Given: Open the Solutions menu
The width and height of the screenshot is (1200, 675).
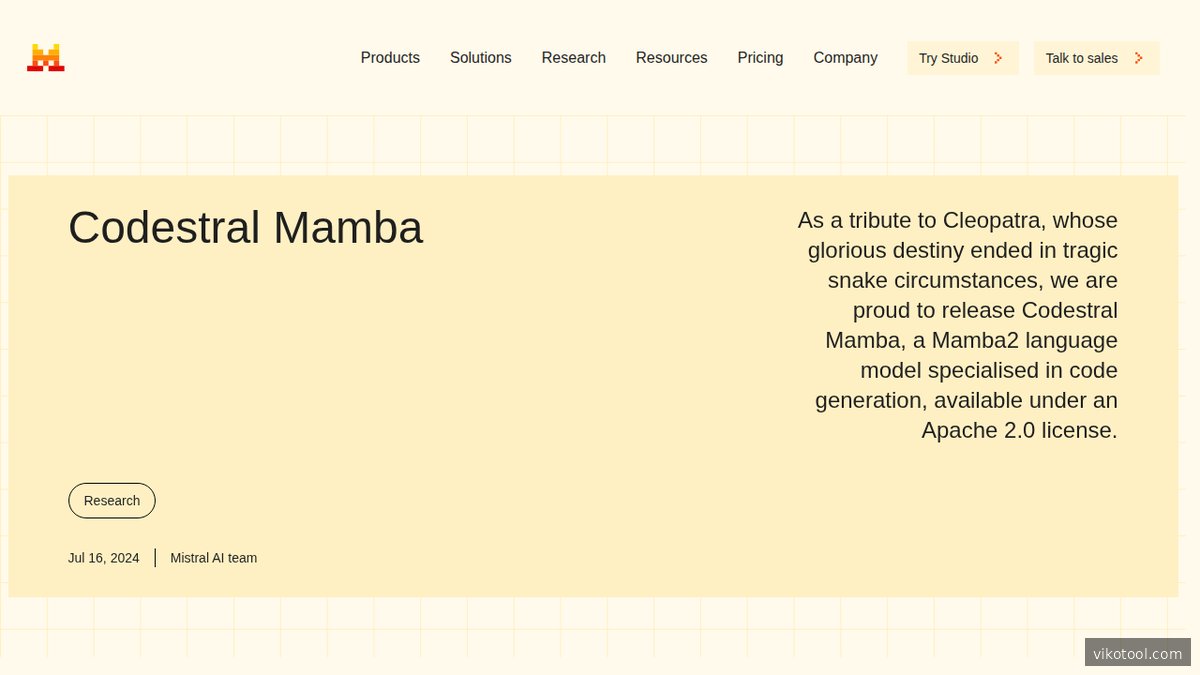Looking at the screenshot, I should (480, 58).
